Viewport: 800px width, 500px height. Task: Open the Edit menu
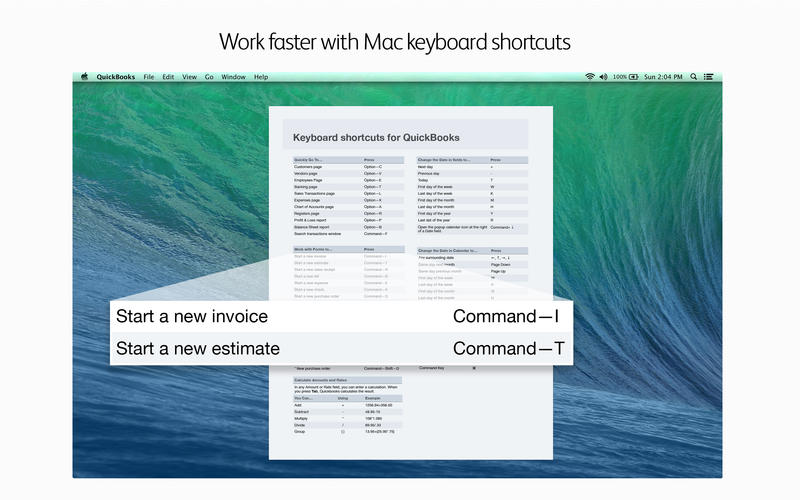click(x=168, y=77)
